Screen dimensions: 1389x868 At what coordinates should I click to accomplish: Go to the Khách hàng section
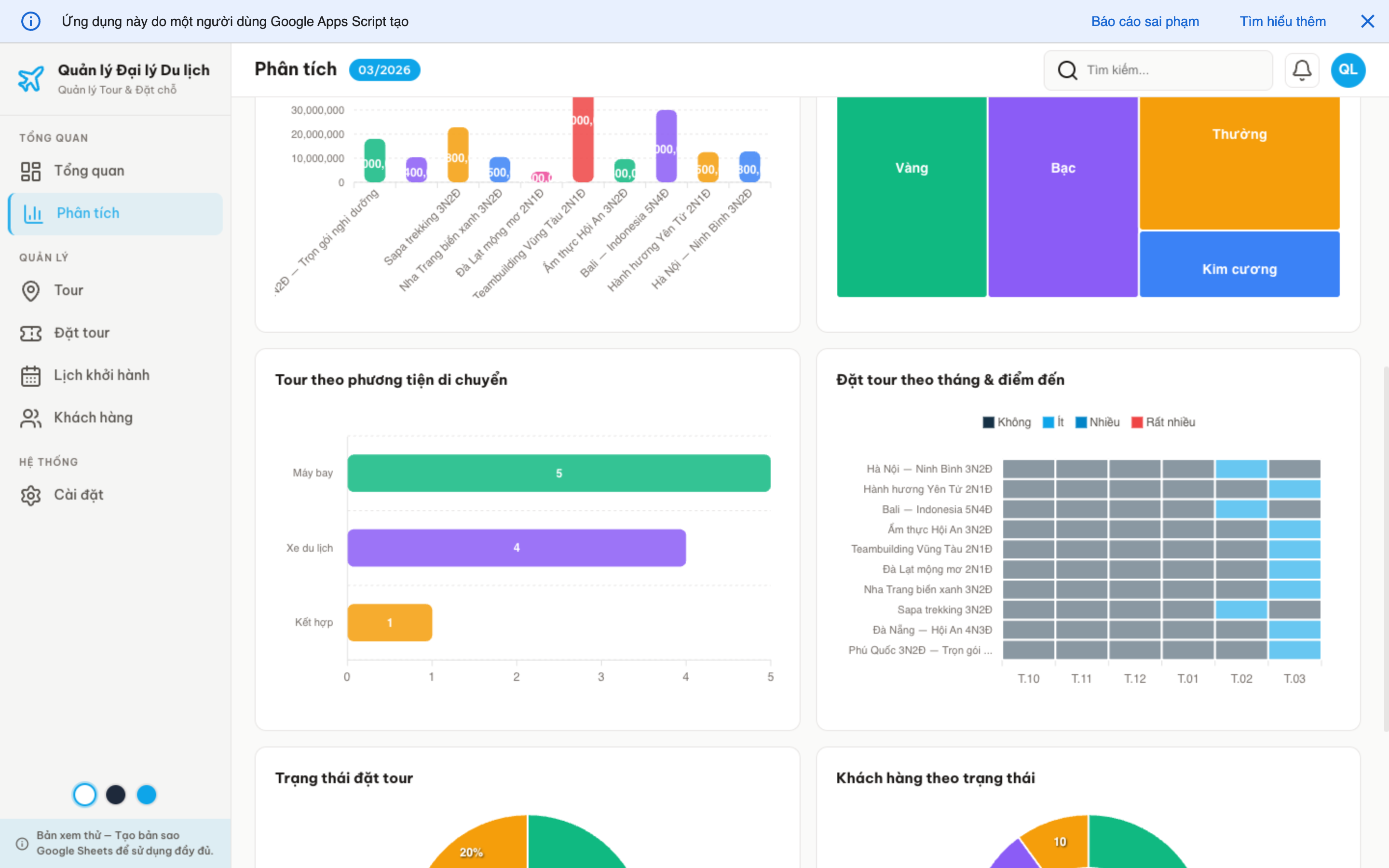point(93,418)
